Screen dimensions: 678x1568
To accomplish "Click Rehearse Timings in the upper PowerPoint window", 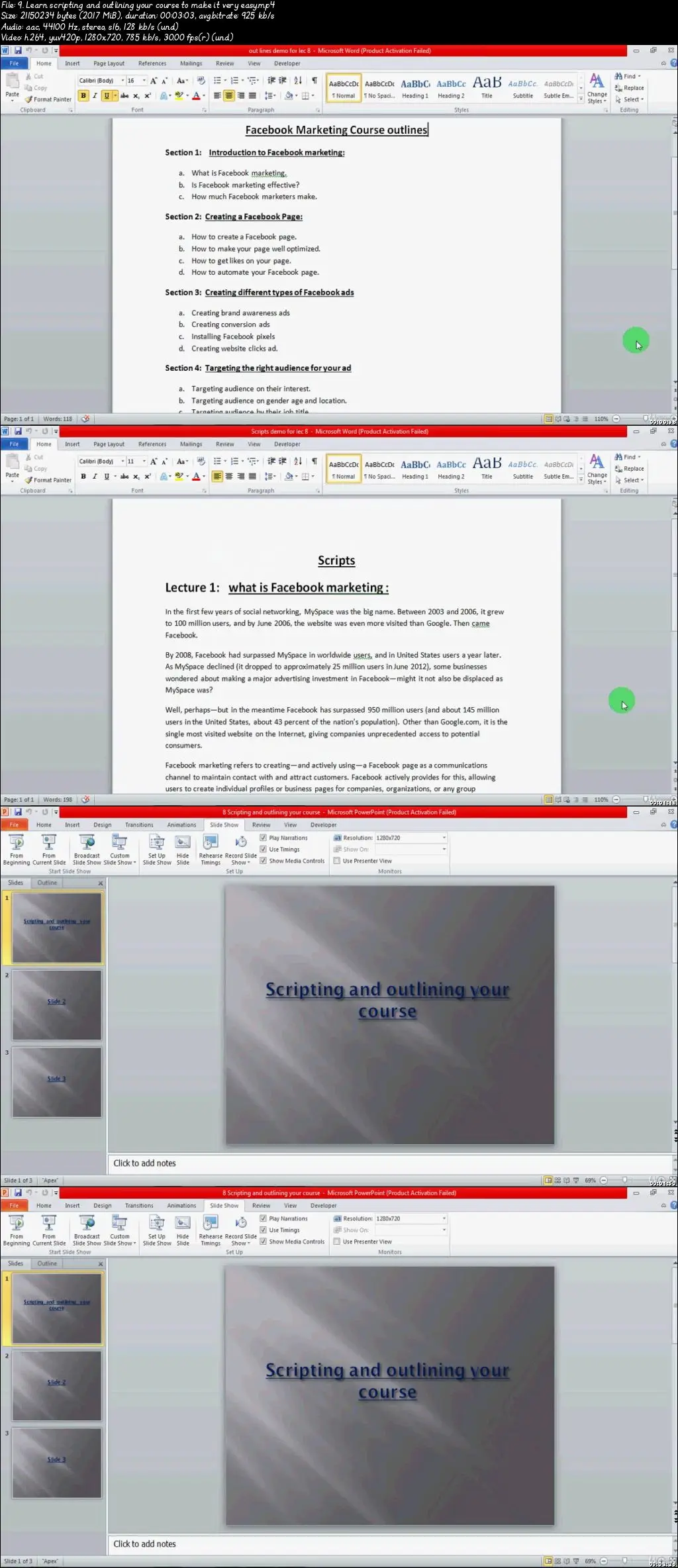I will [211, 850].
